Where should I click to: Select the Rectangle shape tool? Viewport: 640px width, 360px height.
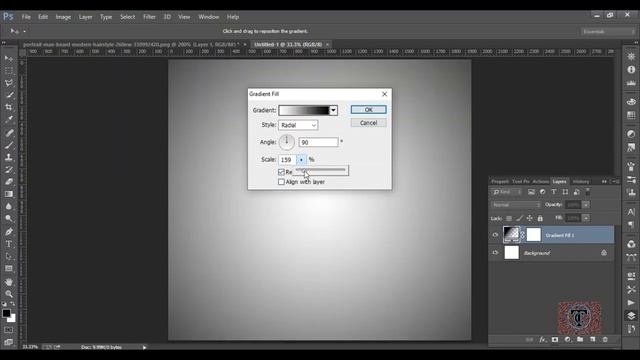click(9, 269)
